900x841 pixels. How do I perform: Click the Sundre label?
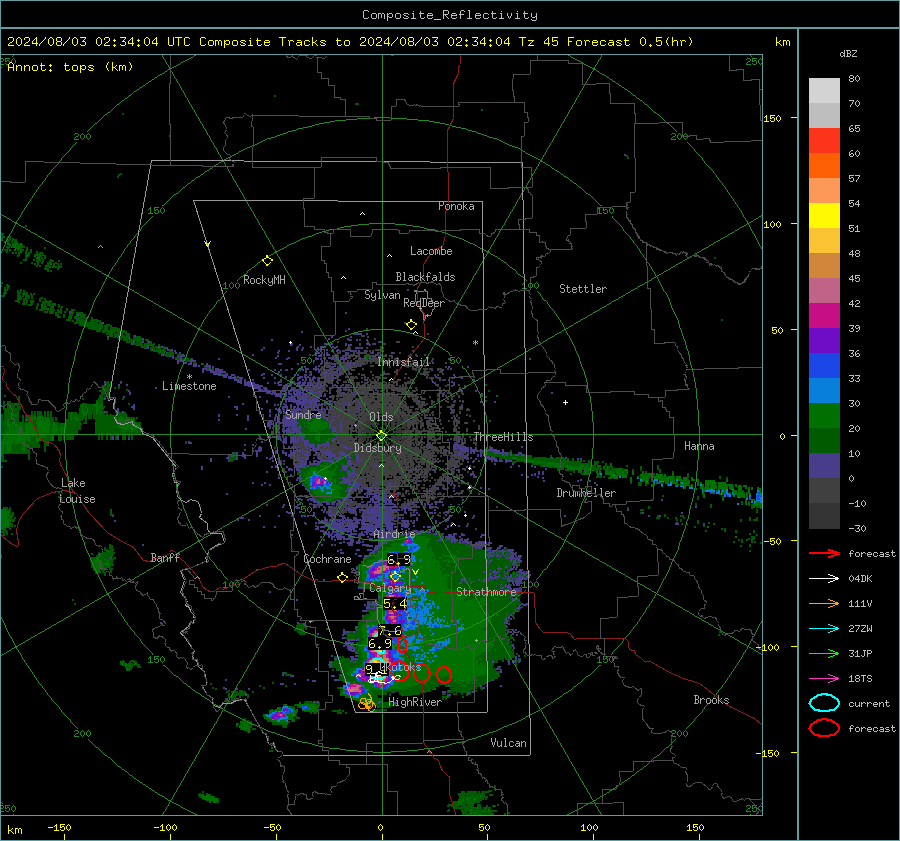pos(303,414)
